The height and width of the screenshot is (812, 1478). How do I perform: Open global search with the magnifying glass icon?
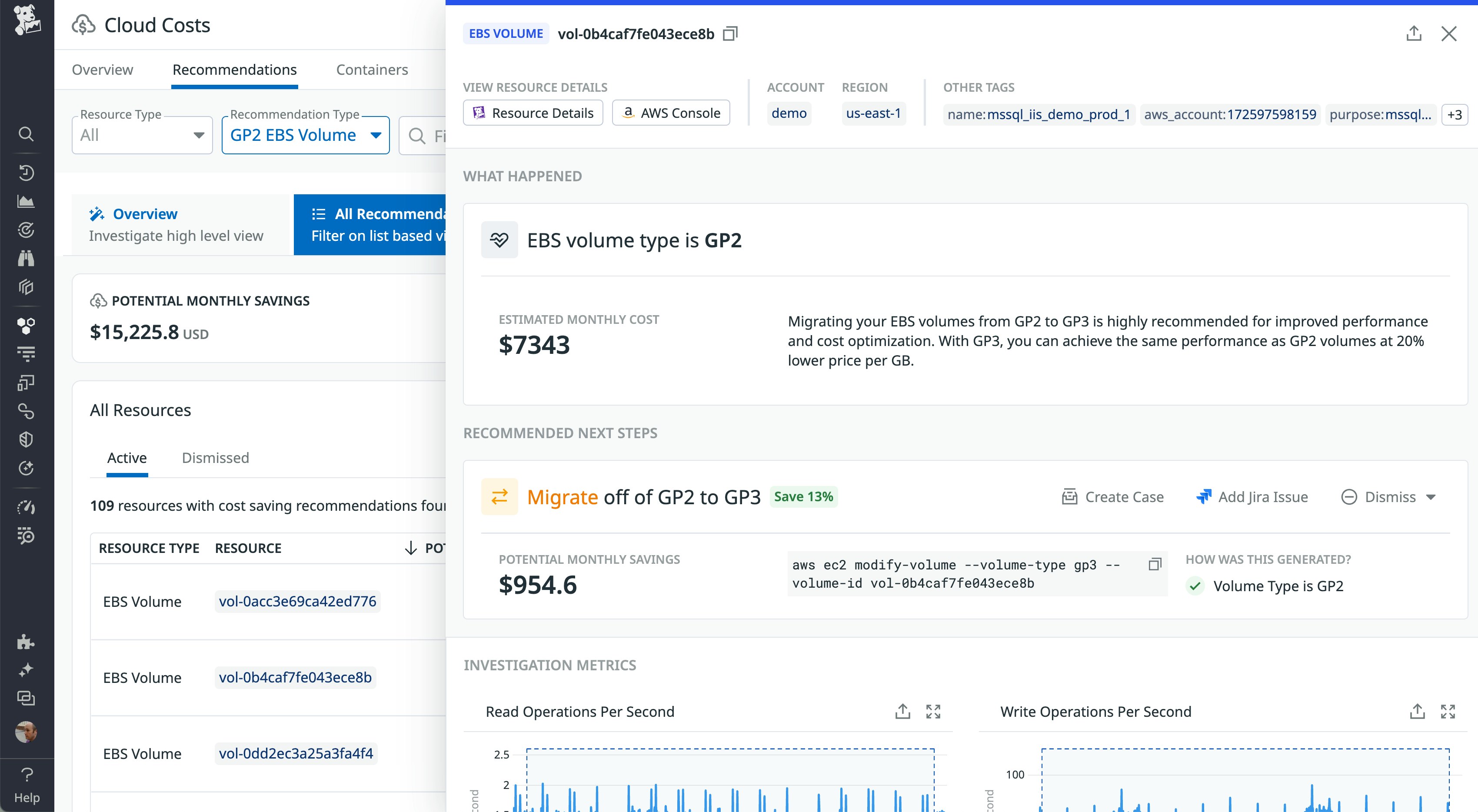pyautogui.click(x=27, y=134)
